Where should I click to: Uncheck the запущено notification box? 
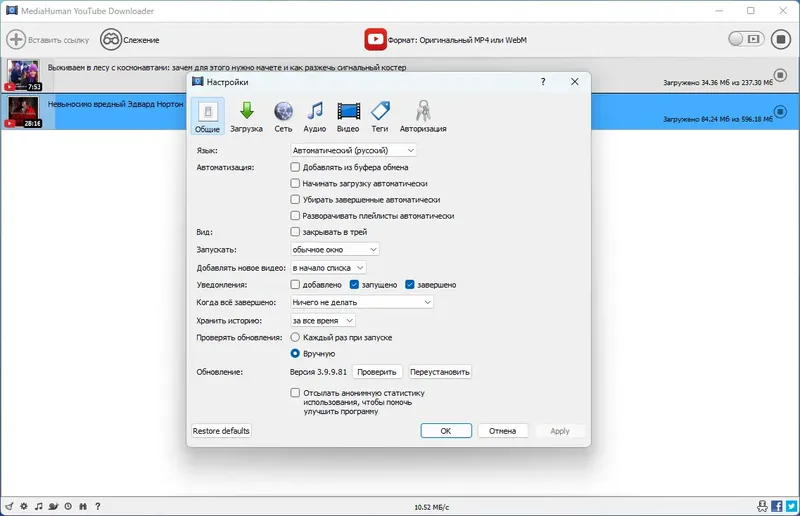point(354,284)
